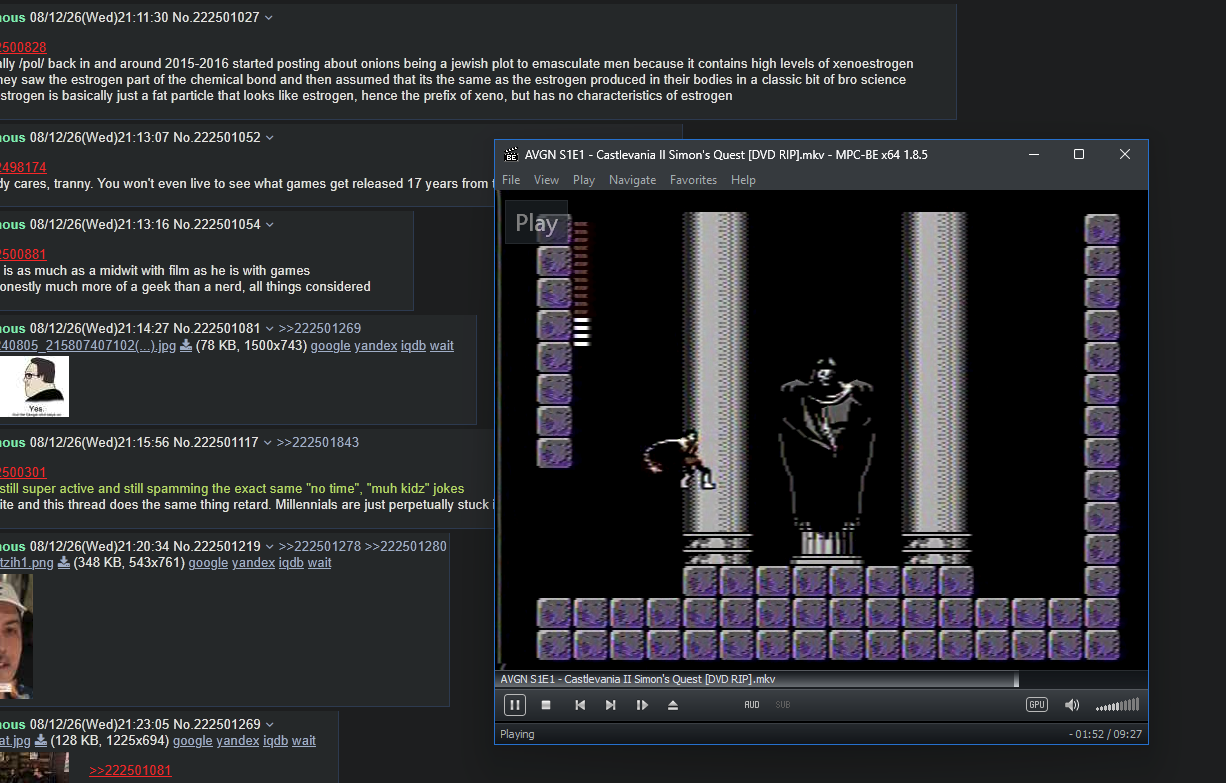This screenshot has height=783, width=1226.
Task: Click google link for the 1500x743 image
Action: (330, 346)
